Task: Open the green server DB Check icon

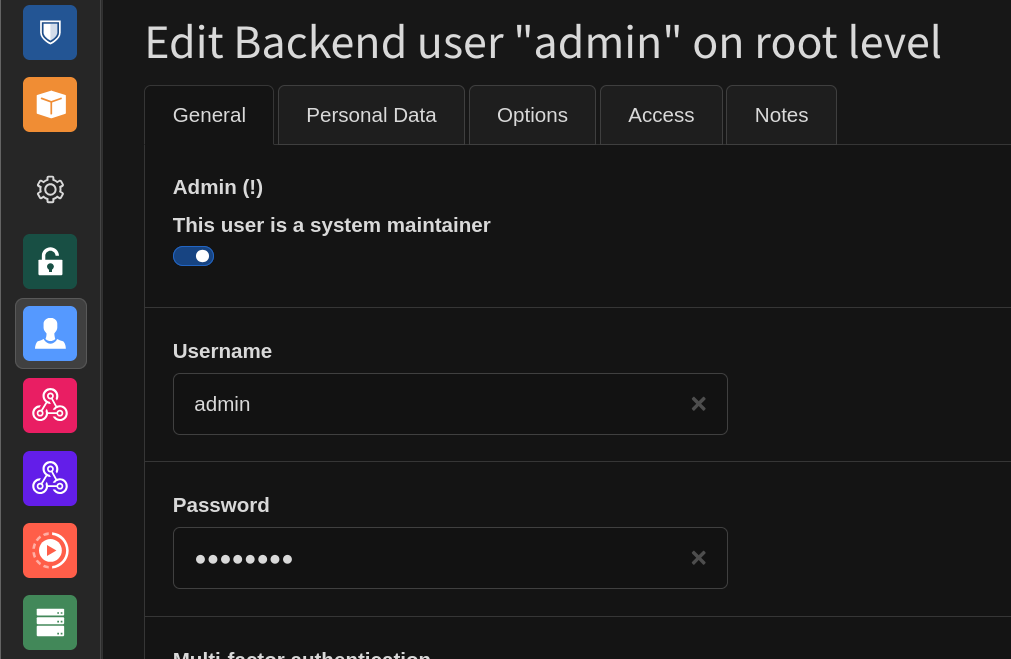Action: coord(50,622)
